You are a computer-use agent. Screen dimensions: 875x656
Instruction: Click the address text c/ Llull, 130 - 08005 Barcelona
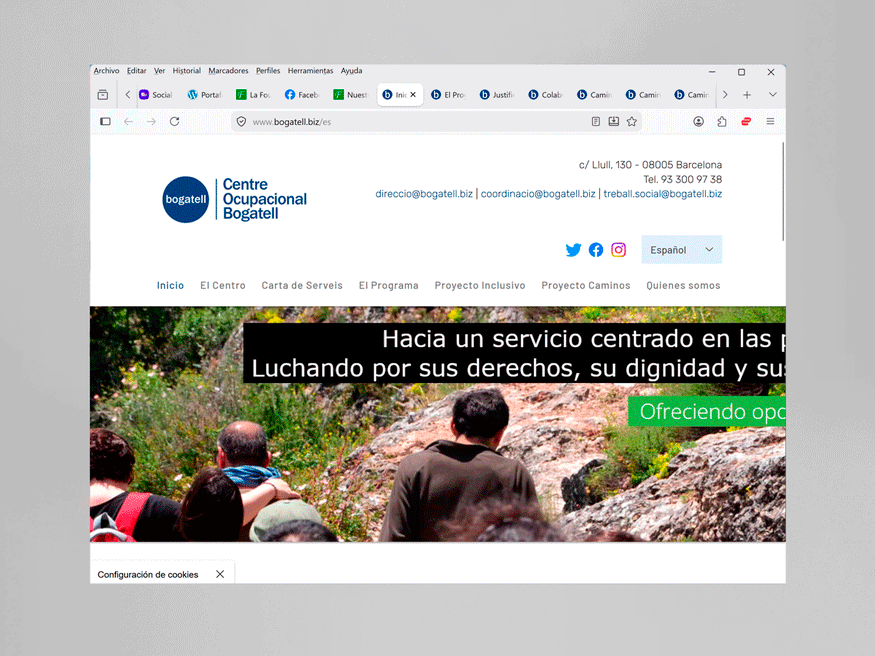pyautogui.click(x=650, y=165)
